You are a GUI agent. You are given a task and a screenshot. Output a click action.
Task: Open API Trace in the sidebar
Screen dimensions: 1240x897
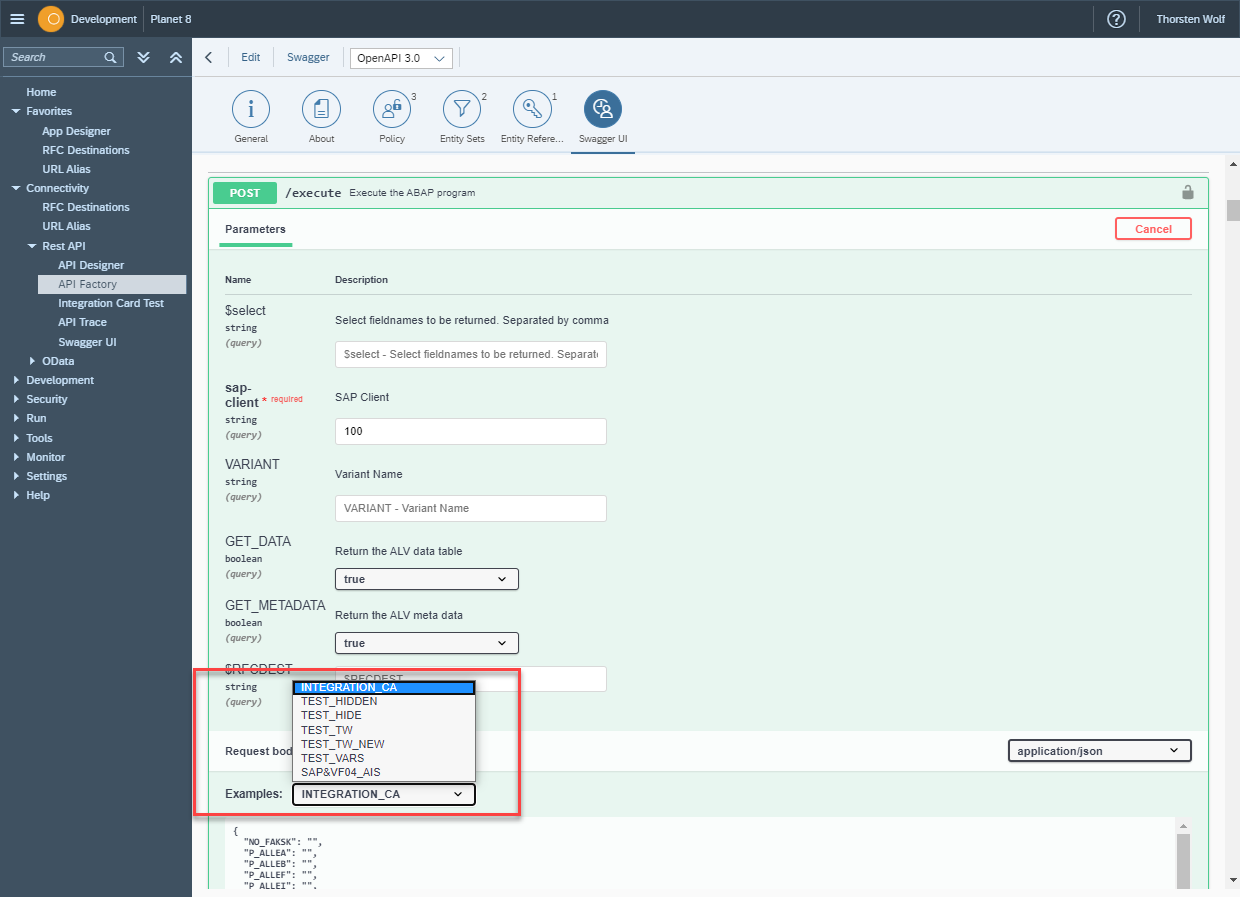coord(82,322)
